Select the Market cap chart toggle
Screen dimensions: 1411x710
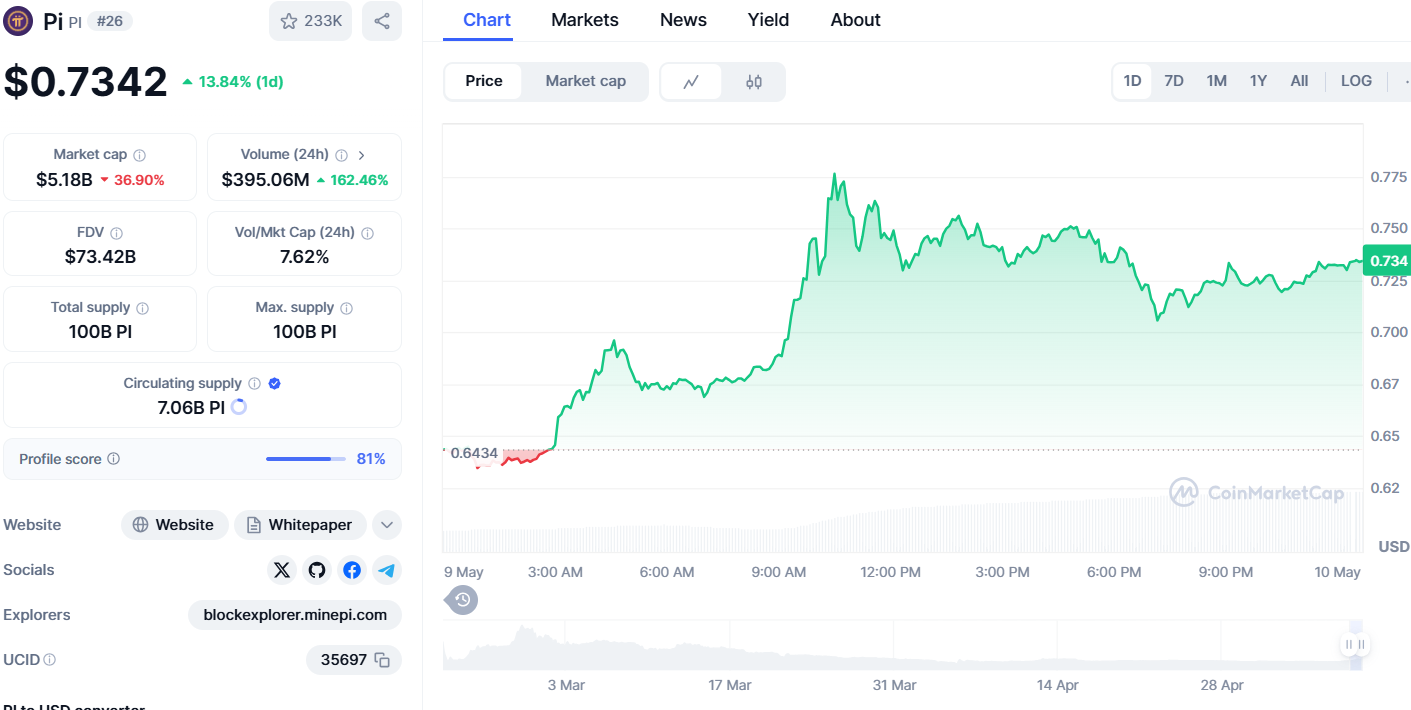click(x=586, y=81)
